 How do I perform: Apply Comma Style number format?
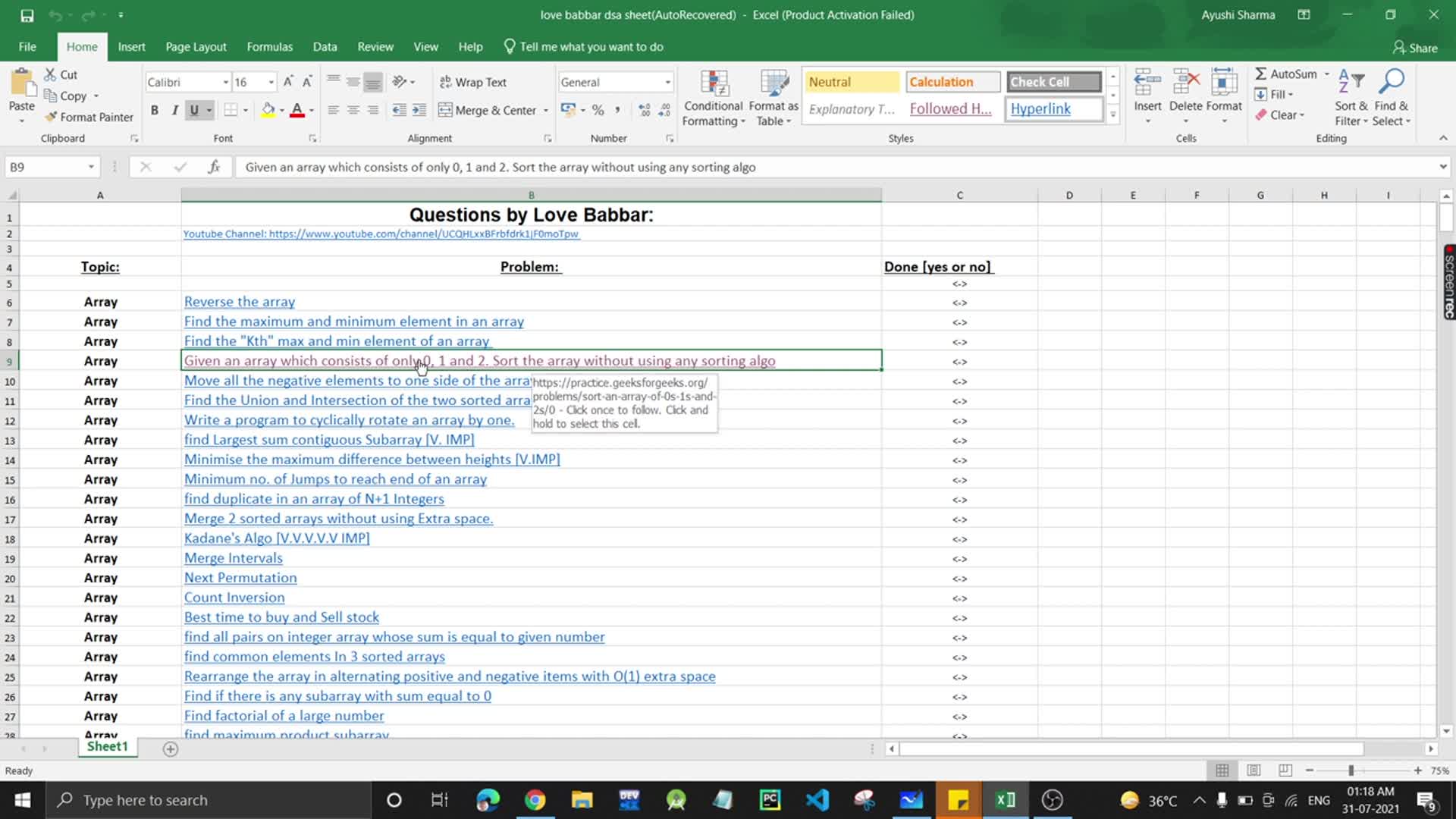(x=618, y=110)
